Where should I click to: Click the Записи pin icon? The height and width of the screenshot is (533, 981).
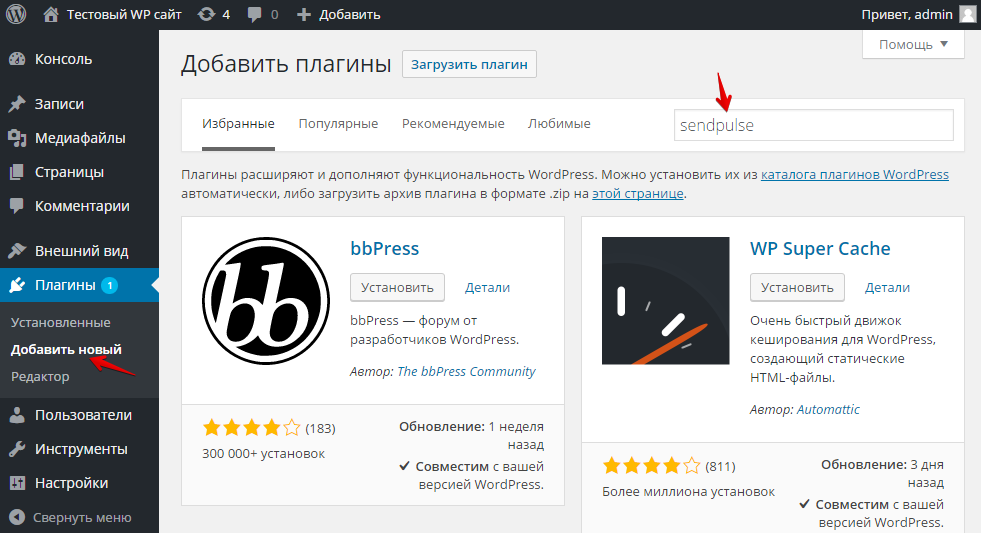coord(17,104)
